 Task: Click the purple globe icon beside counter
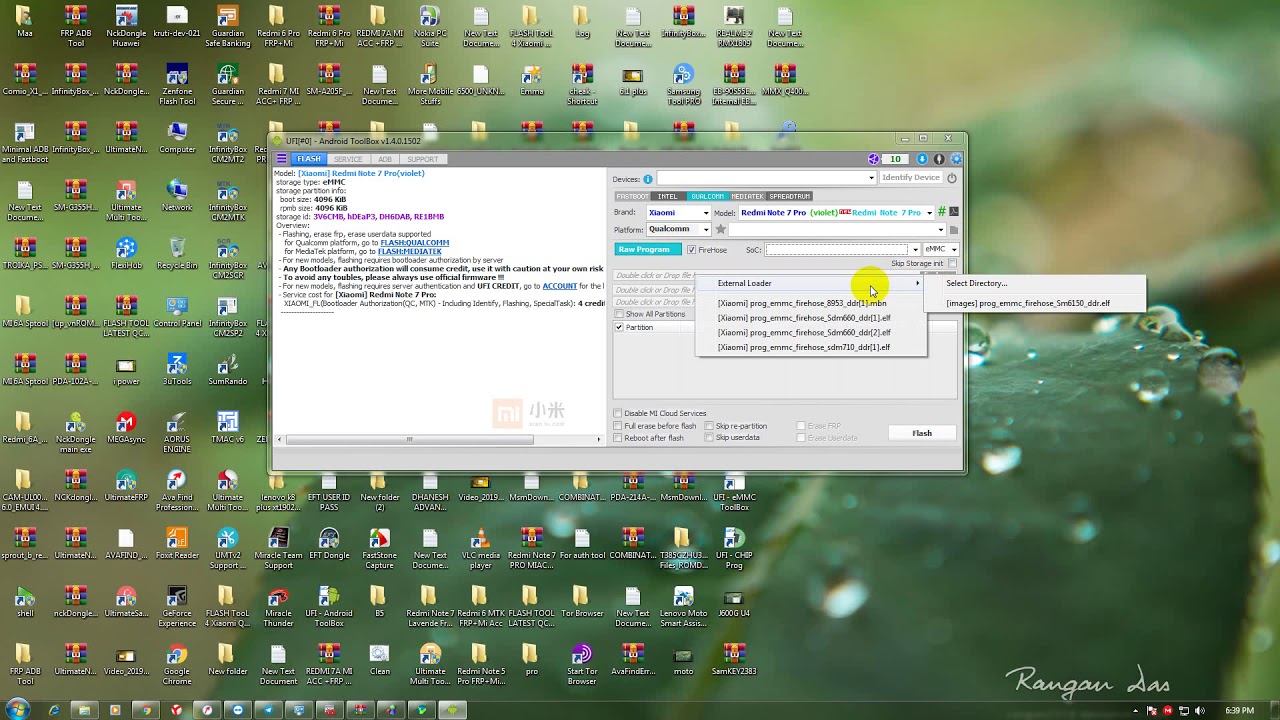(874, 159)
